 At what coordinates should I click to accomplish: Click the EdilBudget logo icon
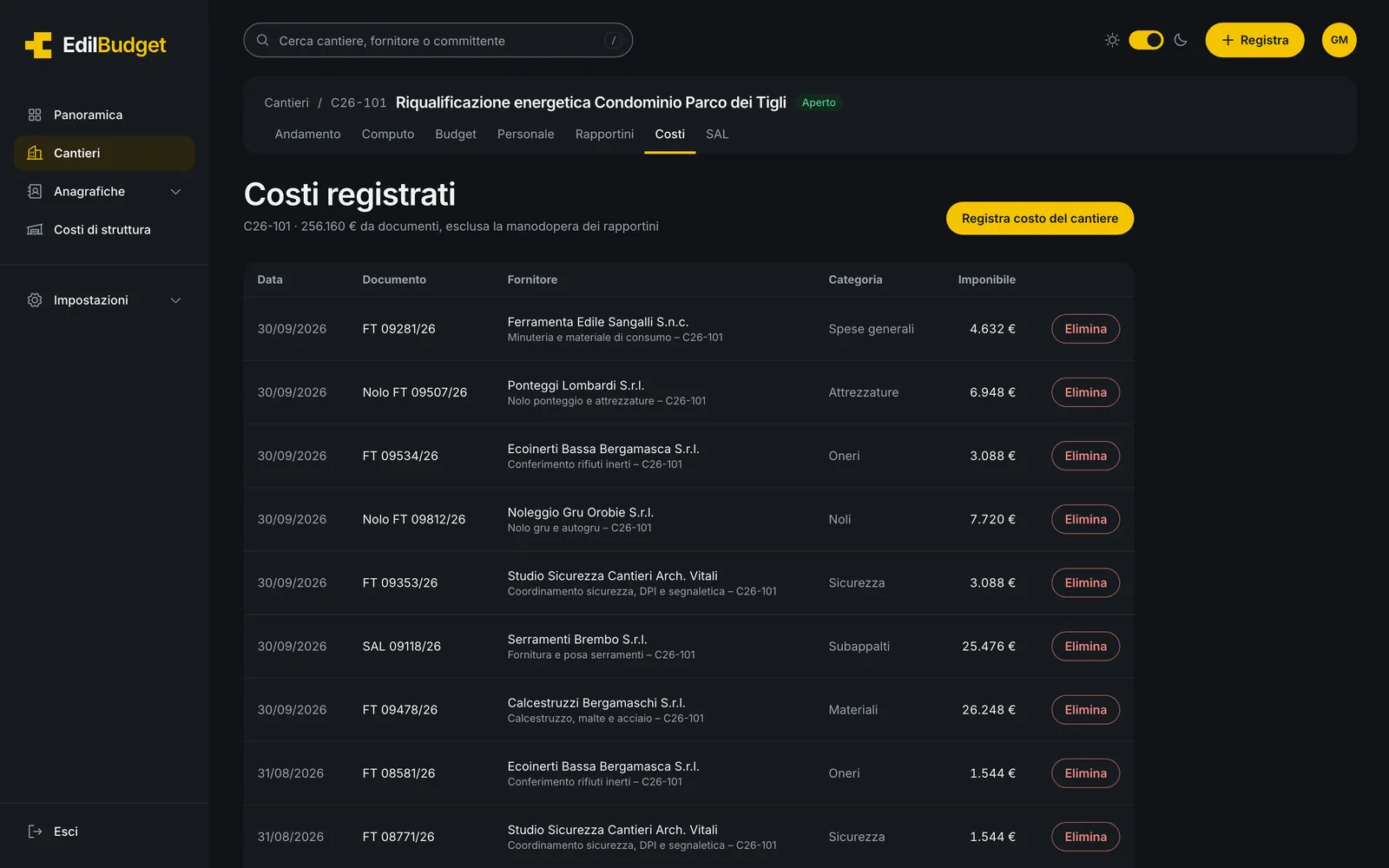[x=38, y=45]
